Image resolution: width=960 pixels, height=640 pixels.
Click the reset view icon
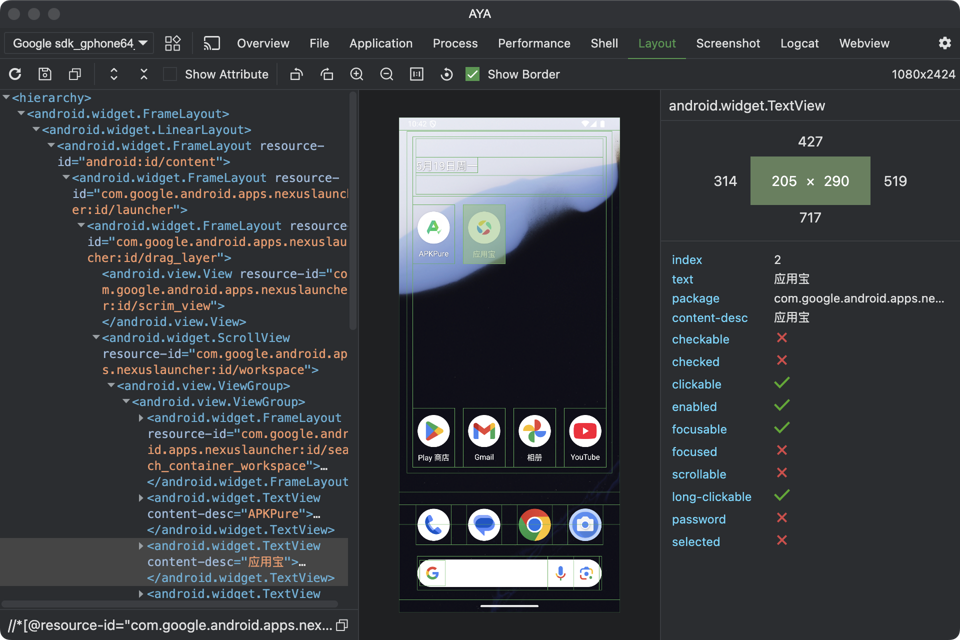click(x=446, y=74)
